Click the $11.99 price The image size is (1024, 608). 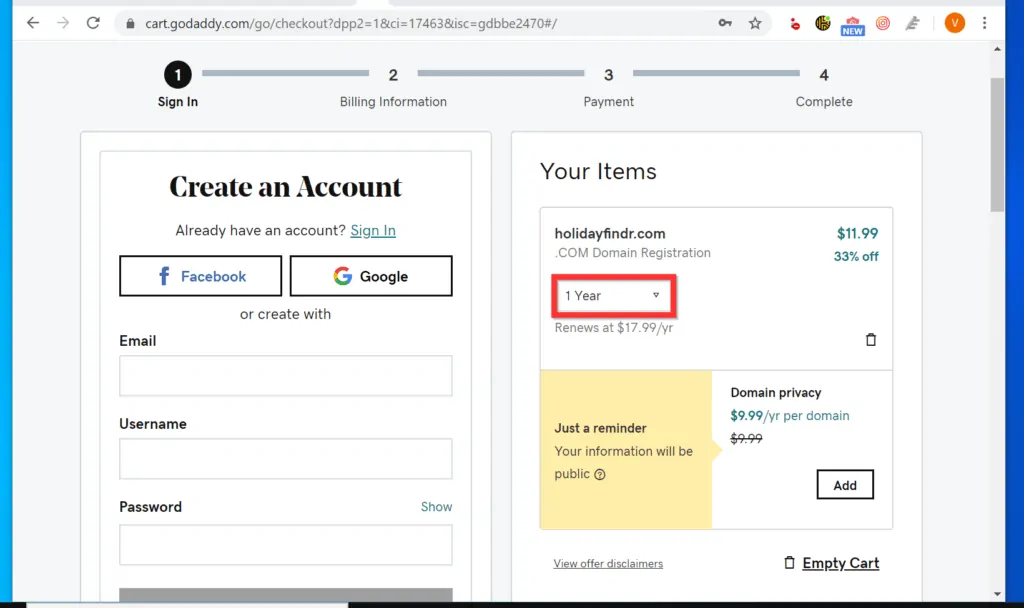tap(857, 234)
